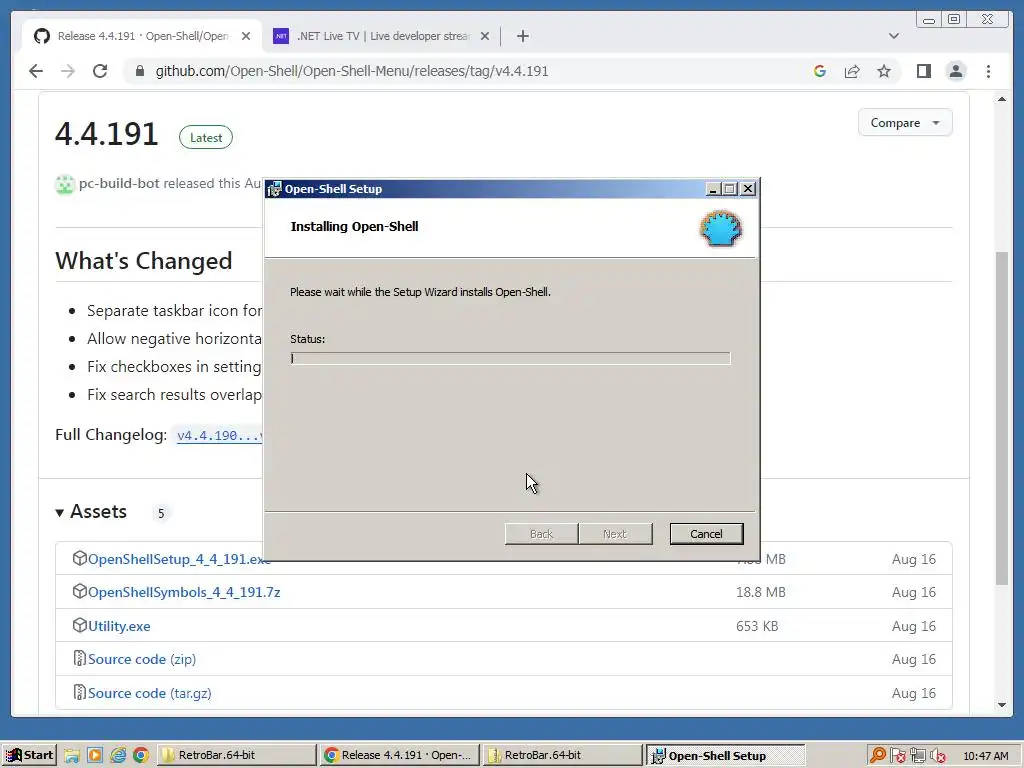This screenshot has width=1024, height=768.
Task: Click the installation progress bar
Action: click(510, 358)
